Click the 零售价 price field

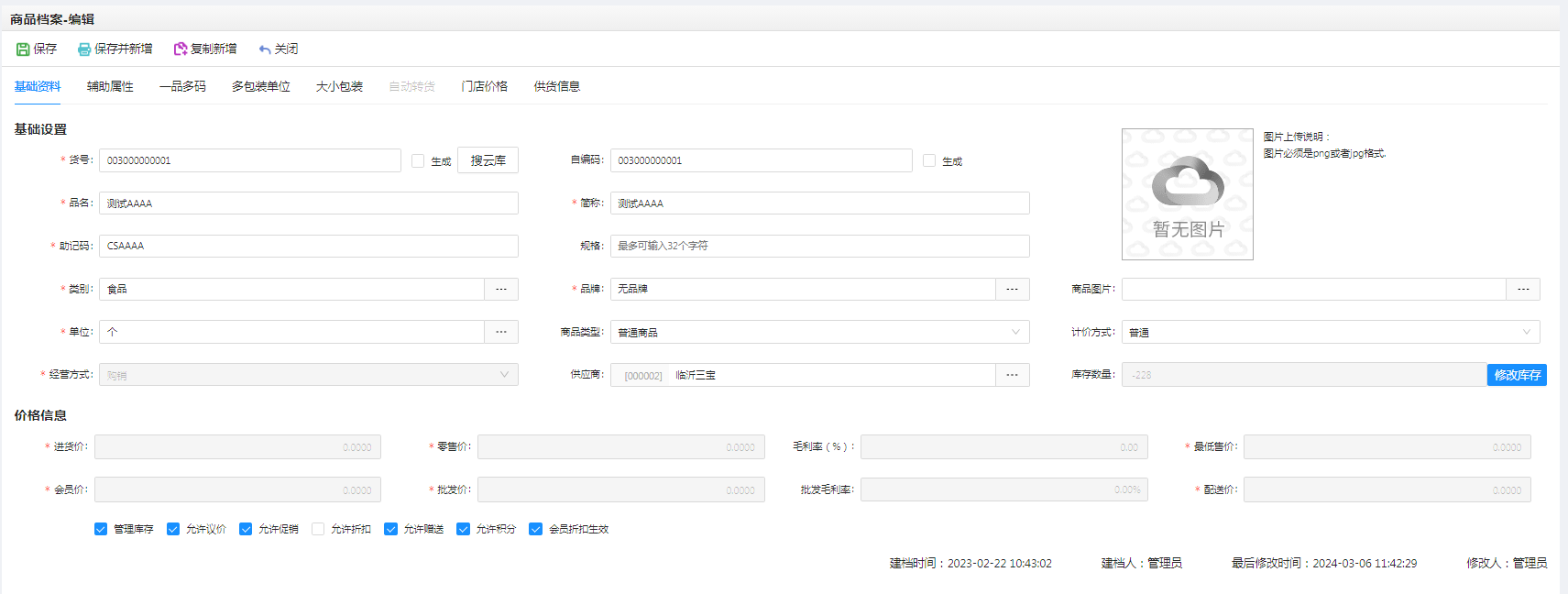coord(620,447)
